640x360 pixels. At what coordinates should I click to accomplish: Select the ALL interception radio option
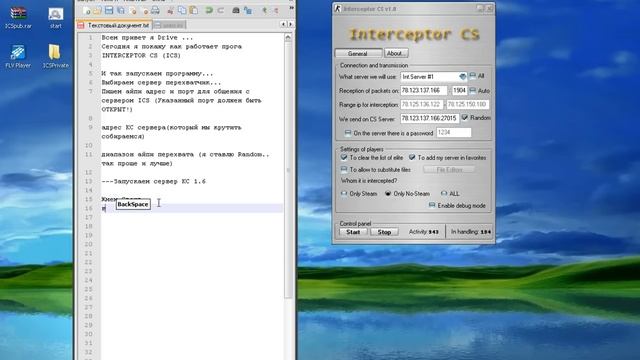[444, 193]
